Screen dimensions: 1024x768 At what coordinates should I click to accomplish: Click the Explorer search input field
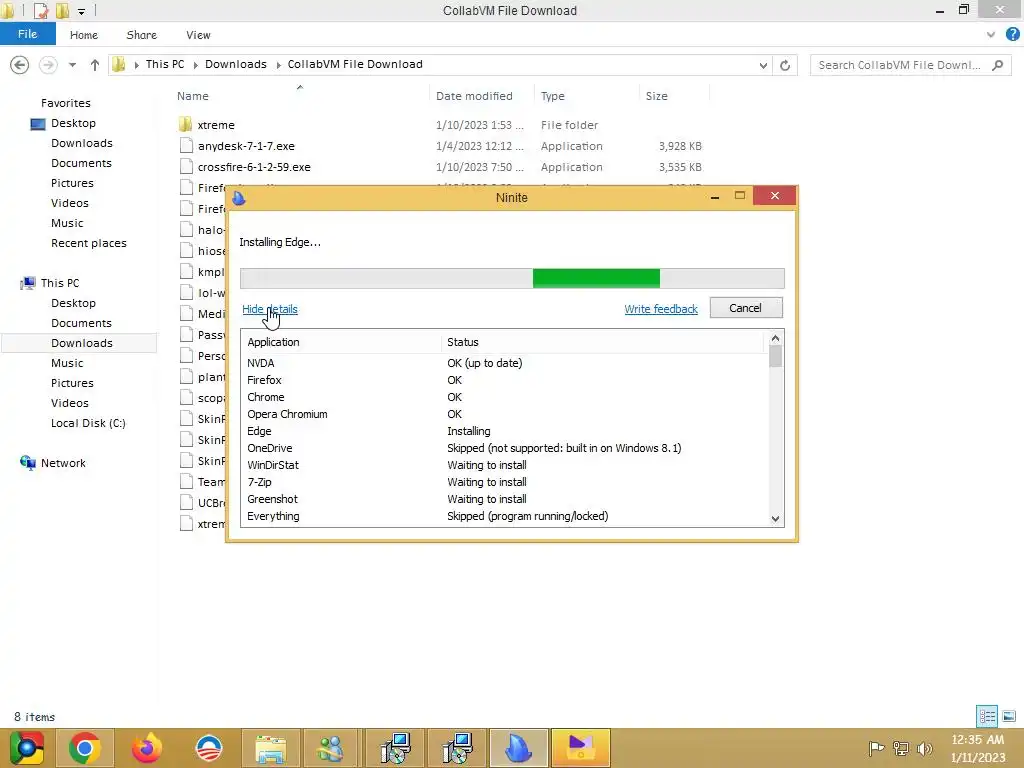click(901, 65)
